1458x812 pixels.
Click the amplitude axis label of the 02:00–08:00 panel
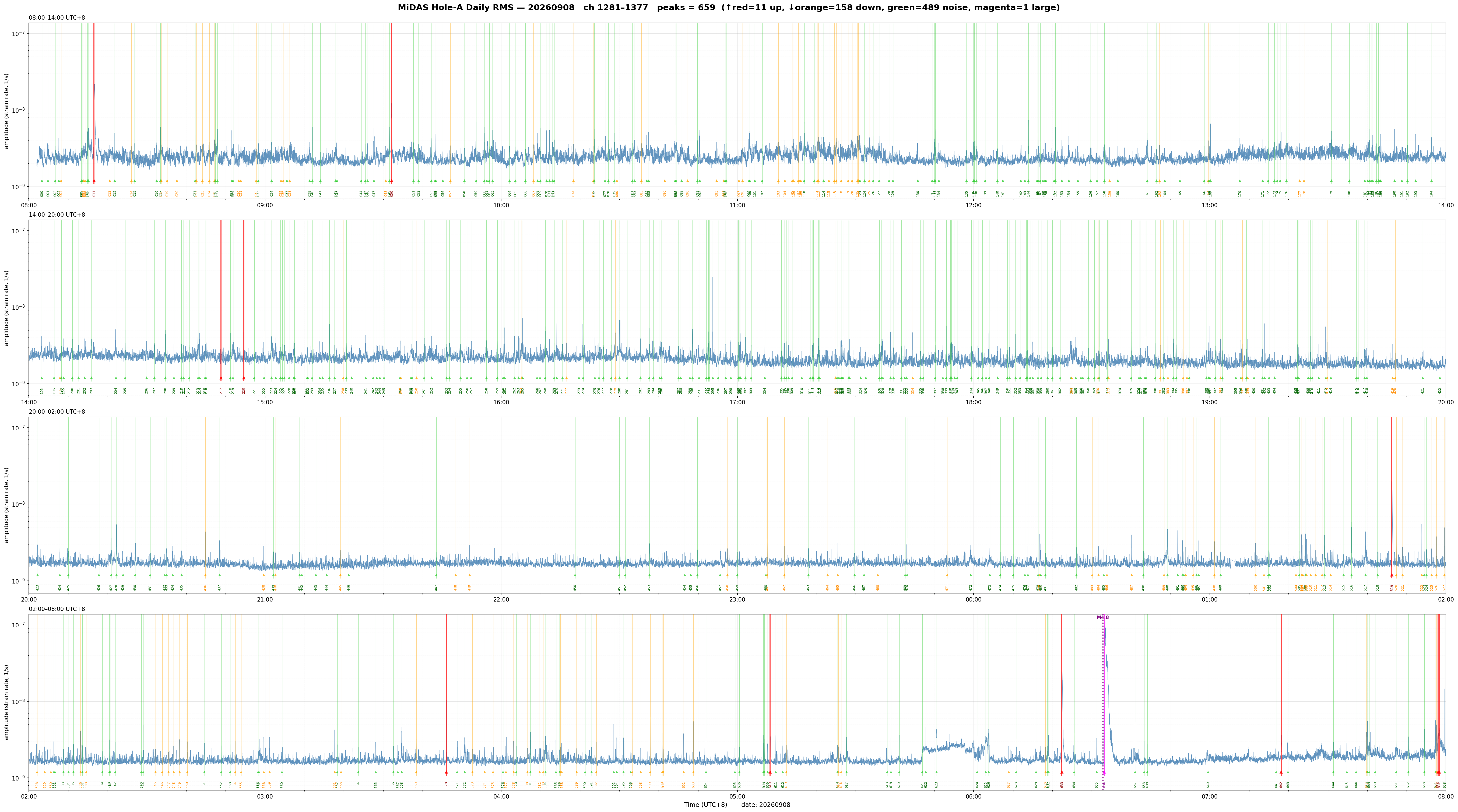7,702
